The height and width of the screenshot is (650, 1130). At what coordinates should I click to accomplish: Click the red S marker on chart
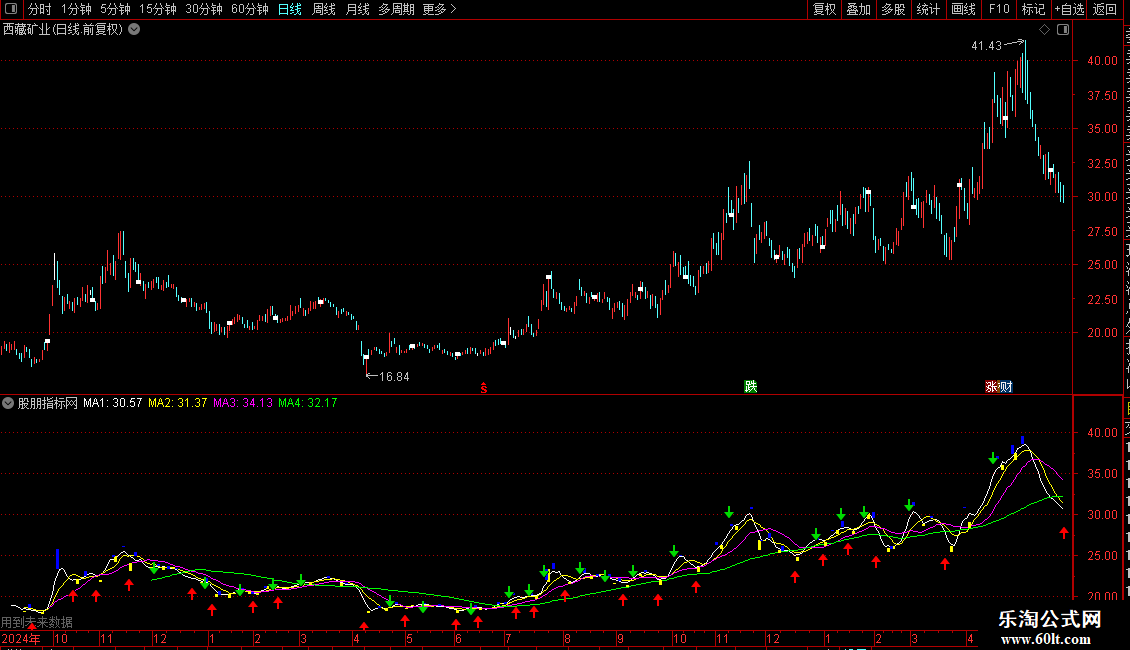(484, 388)
